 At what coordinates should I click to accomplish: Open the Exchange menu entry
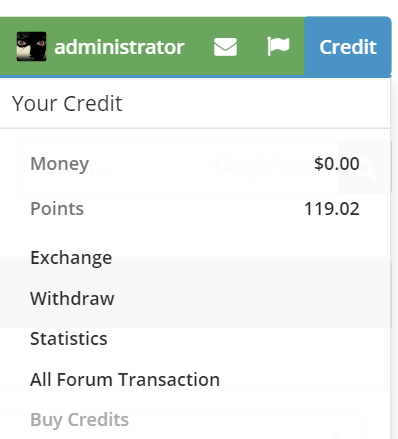point(71,258)
